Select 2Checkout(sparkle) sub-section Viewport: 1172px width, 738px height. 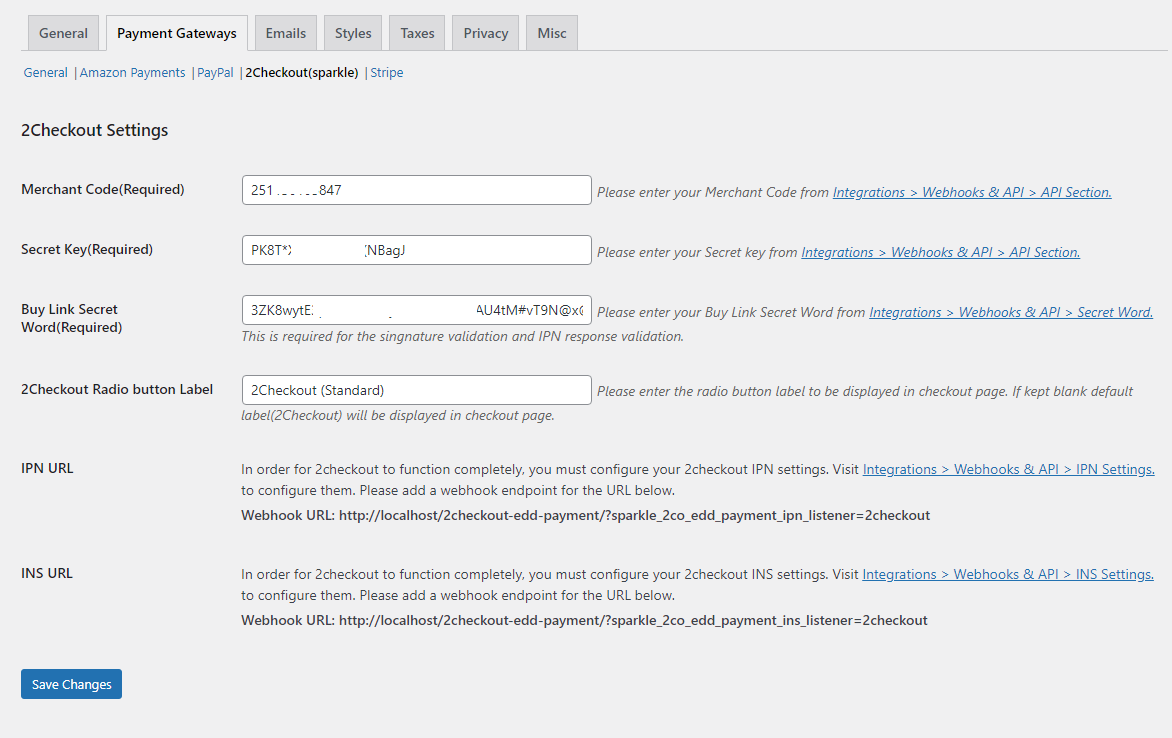click(x=302, y=73)
